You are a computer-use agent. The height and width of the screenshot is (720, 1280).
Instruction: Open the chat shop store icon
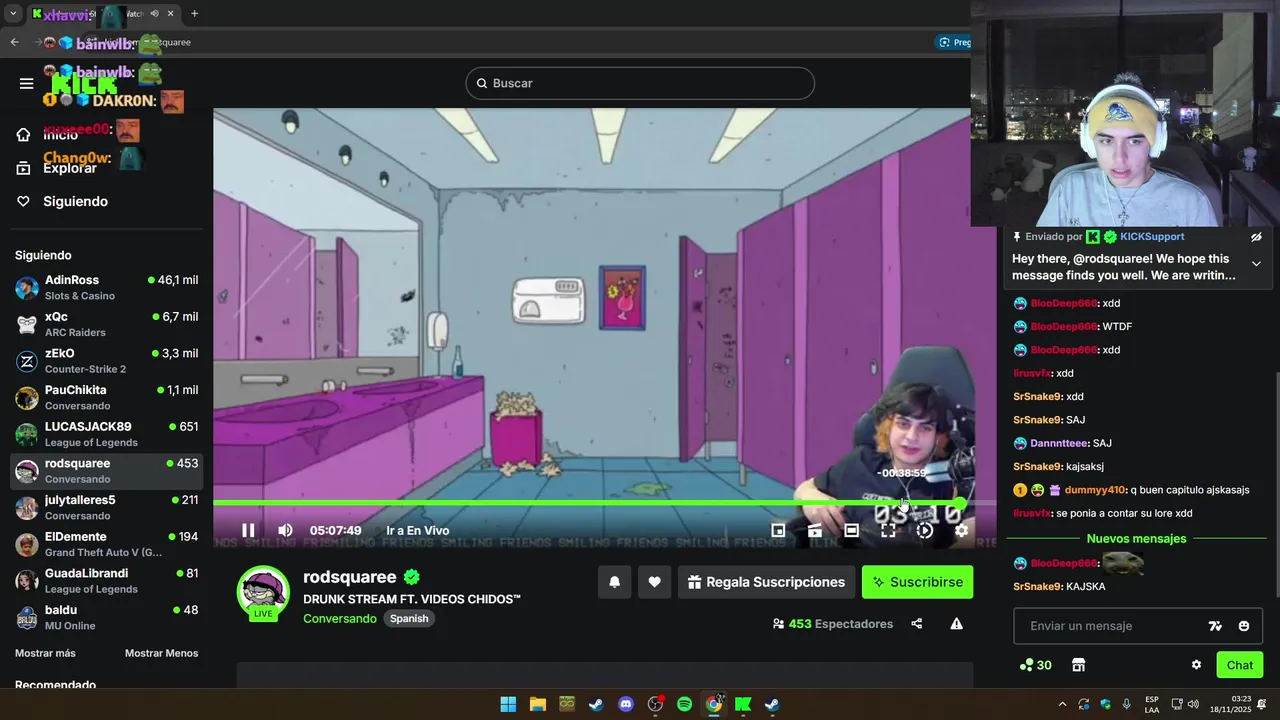click(1078, 665)
